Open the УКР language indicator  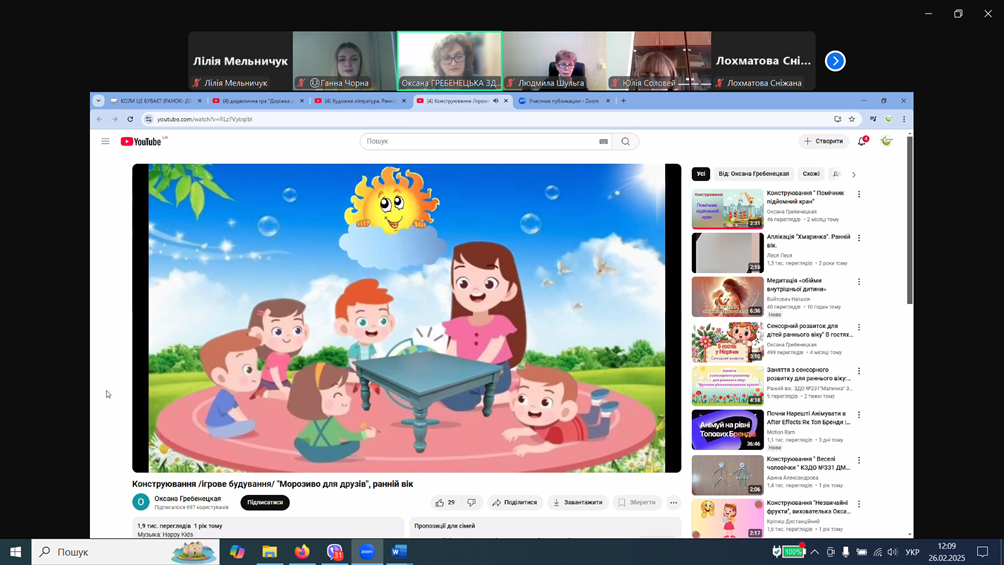912,552
